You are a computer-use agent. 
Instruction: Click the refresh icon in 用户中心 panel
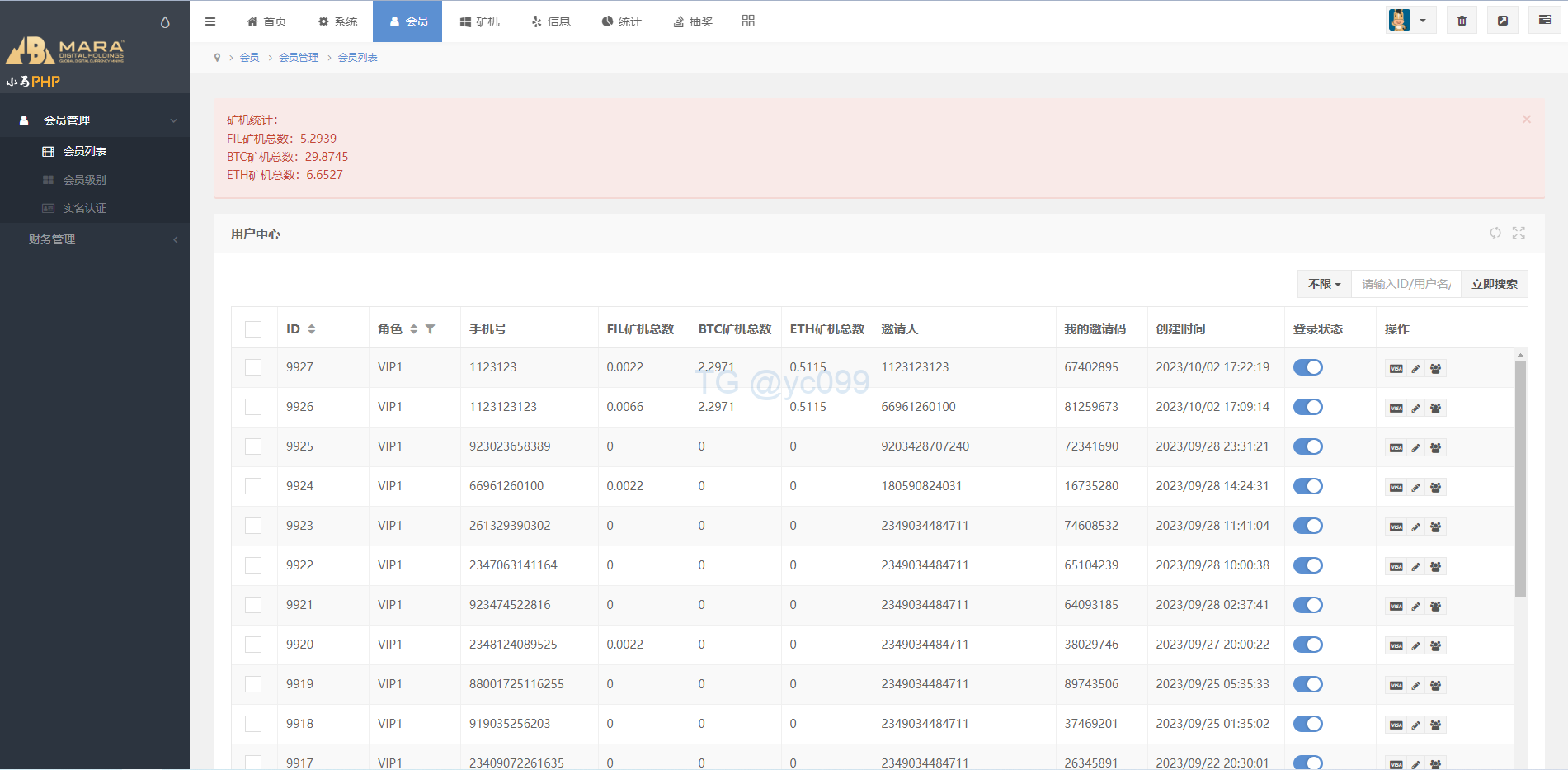(x=1495, y=233)
